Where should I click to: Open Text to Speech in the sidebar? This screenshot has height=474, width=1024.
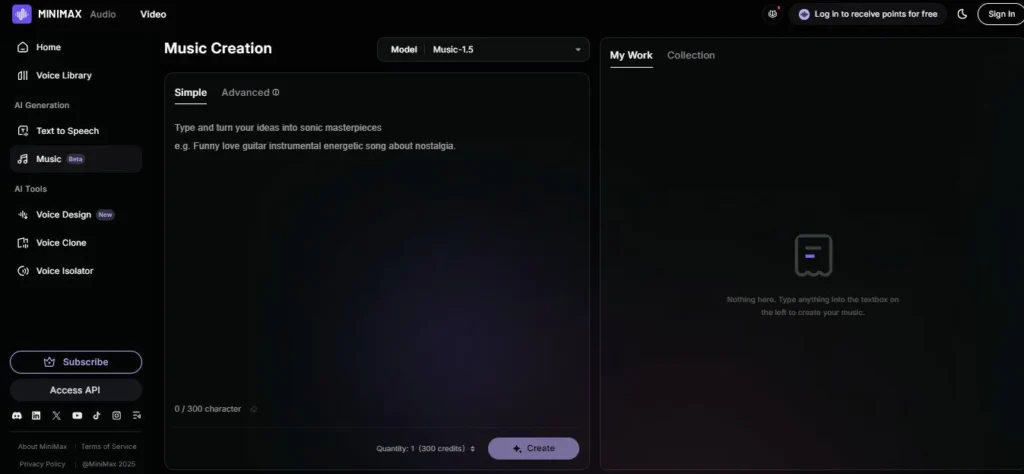point(76,131)
